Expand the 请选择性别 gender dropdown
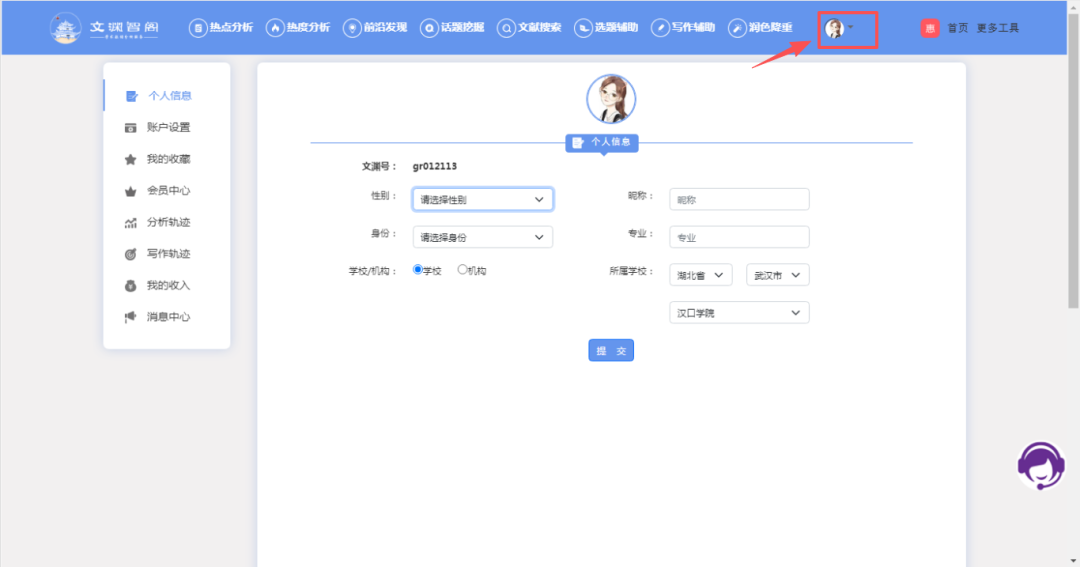The image size is (1080, 567). pos(482,200)
